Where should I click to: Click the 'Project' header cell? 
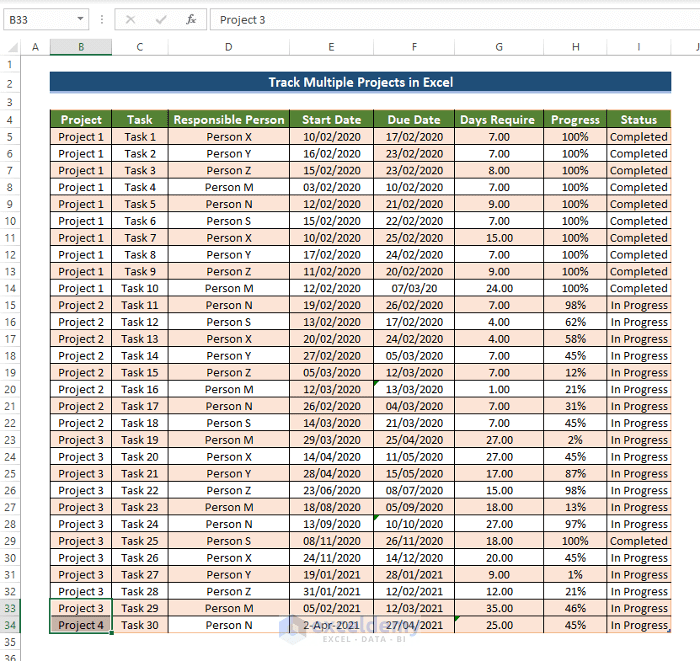81,120
